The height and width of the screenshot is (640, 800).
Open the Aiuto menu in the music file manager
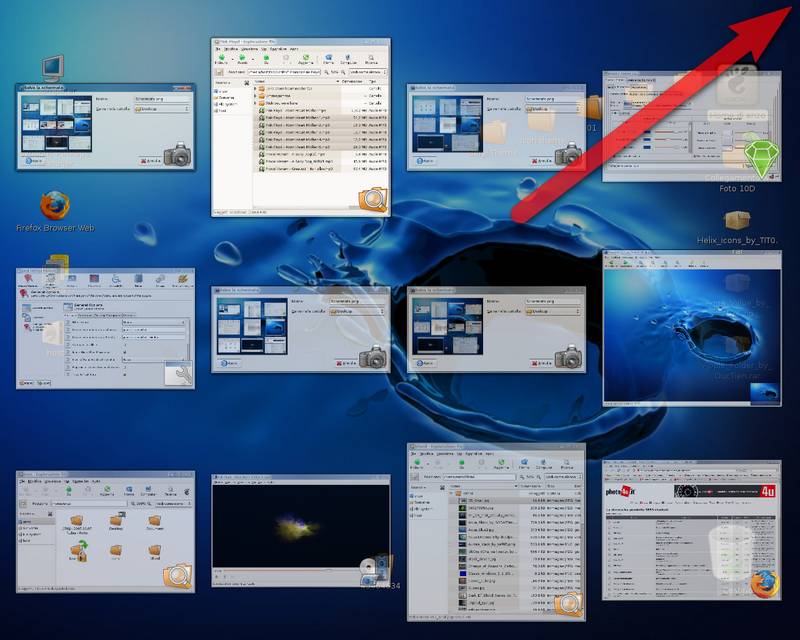coord(294,49)
